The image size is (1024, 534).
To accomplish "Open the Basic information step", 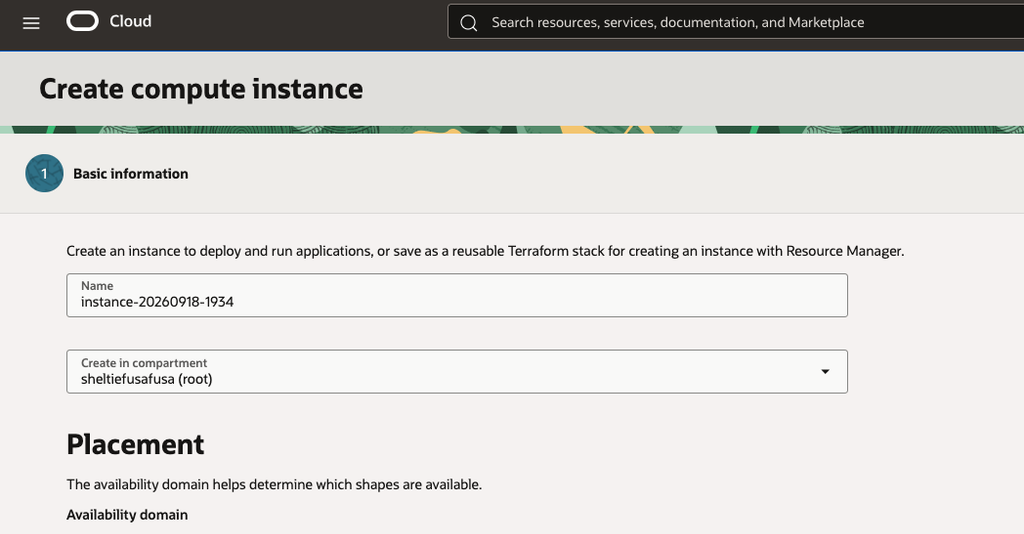I will [x=131, y=174].
